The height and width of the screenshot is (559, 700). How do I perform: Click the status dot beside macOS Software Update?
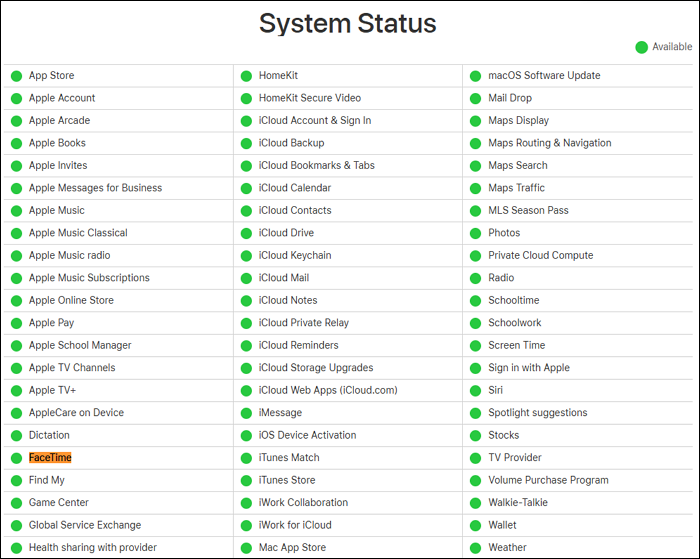pos(475,76)
